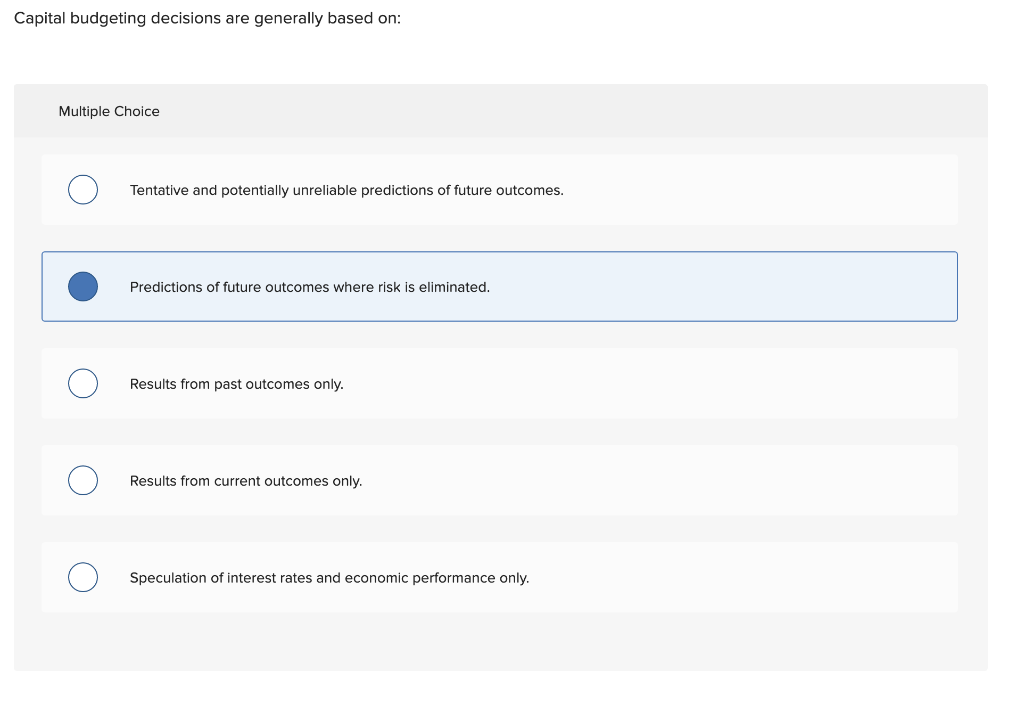Pick the 'Results from current outcomes only' answer
The image size is (1024, 704).
pos(500,480)
